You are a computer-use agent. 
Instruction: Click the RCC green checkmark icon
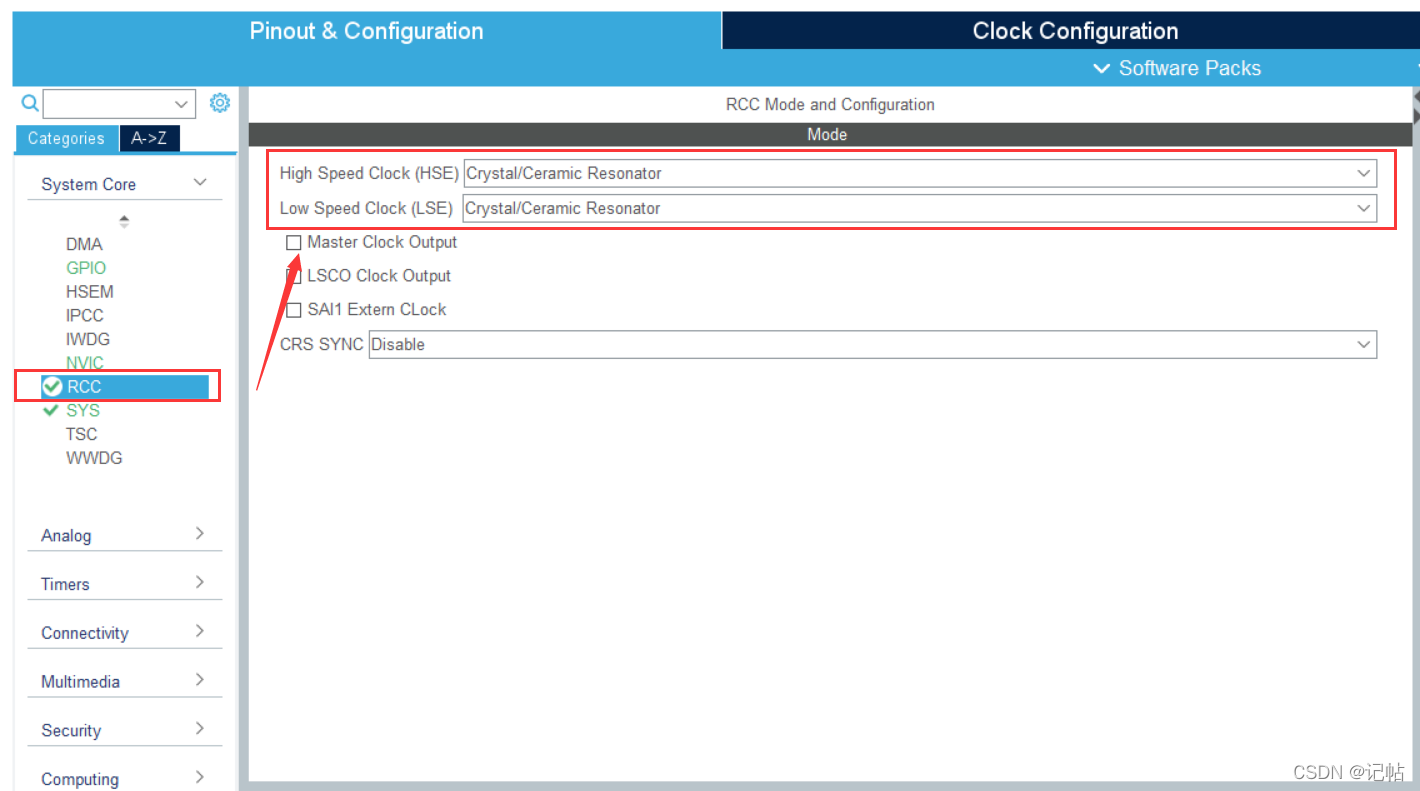[52, 387]
